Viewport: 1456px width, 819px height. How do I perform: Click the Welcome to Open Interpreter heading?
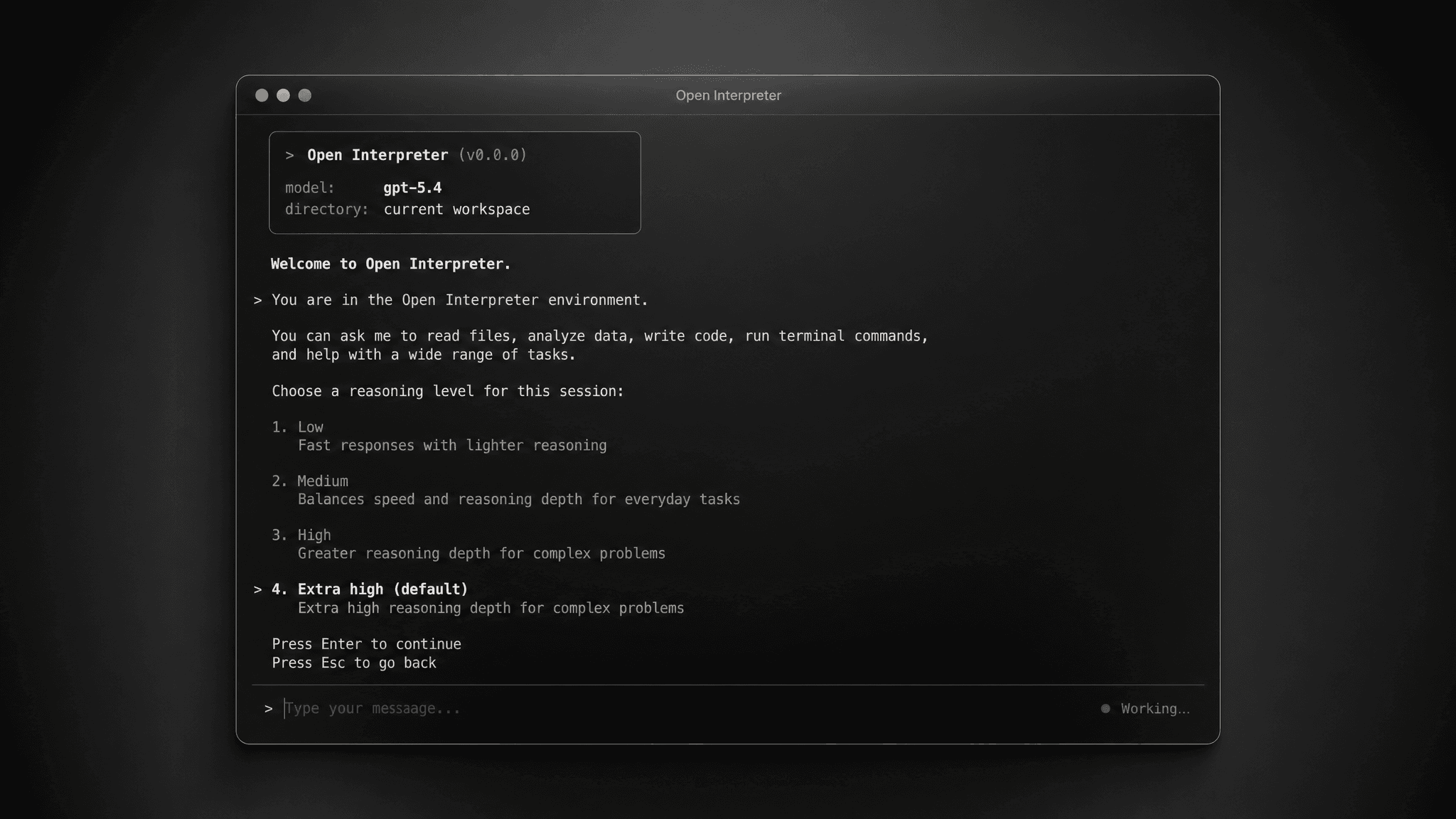[390, 264]
